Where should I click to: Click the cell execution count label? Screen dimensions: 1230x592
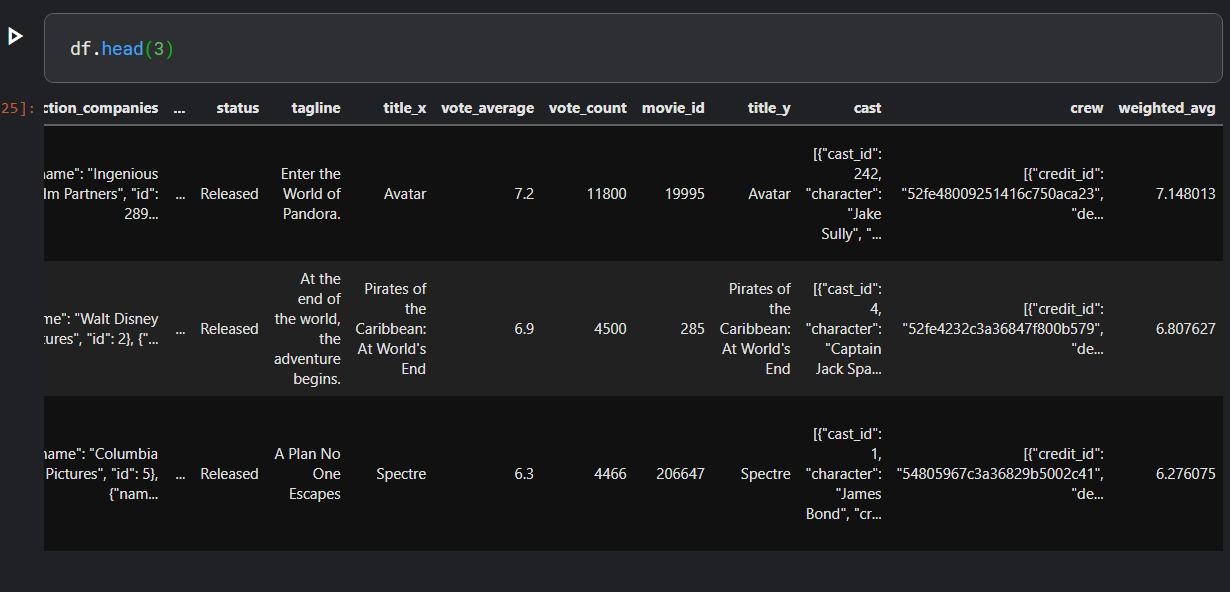(16, 108)
